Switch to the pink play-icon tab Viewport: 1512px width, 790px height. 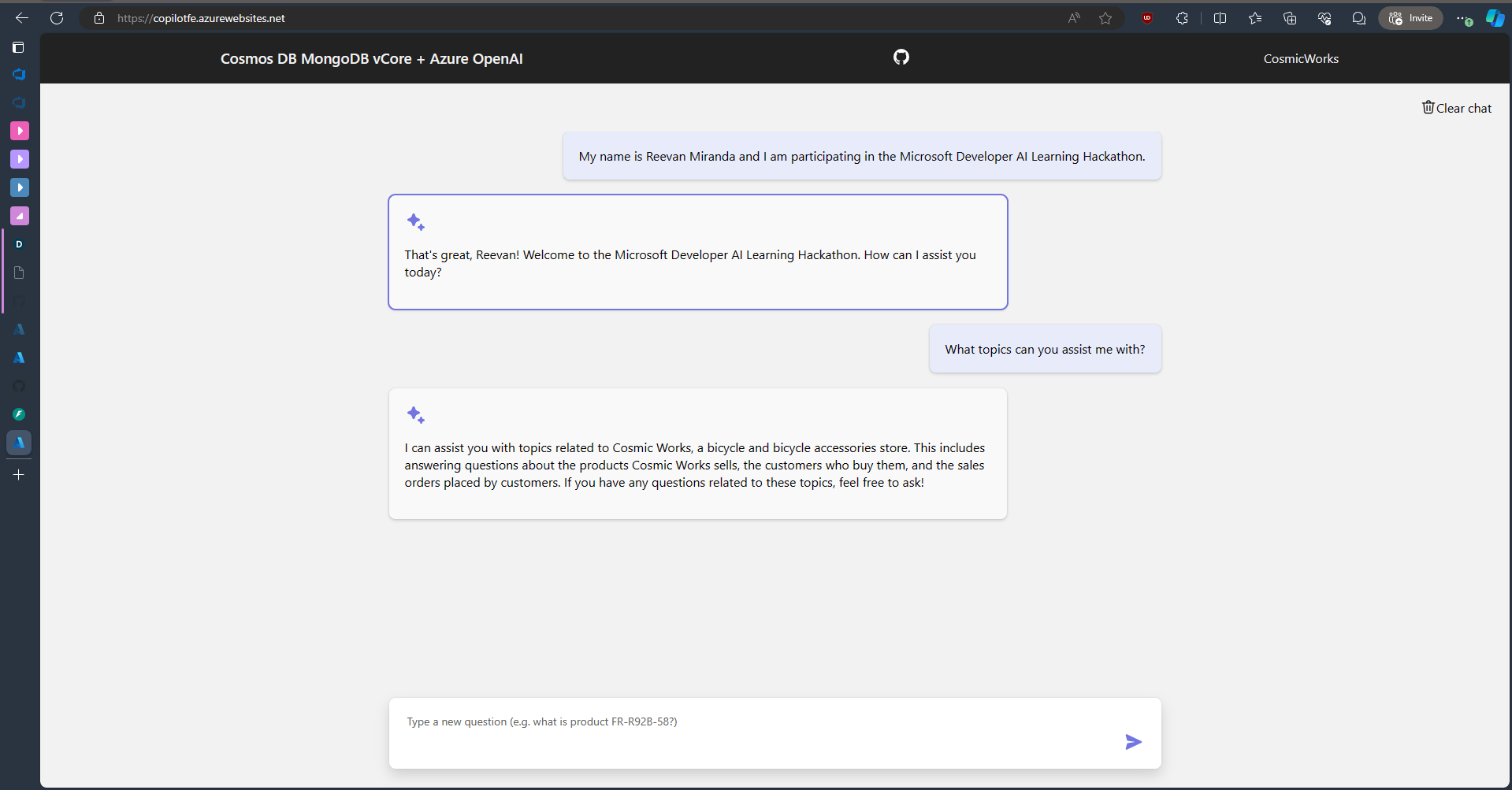pos(20,131)
